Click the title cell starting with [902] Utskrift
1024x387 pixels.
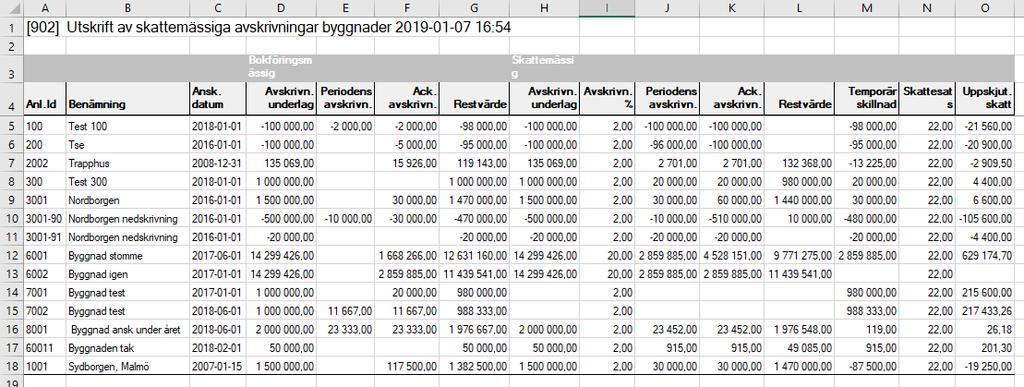click(x=268, y=28)
